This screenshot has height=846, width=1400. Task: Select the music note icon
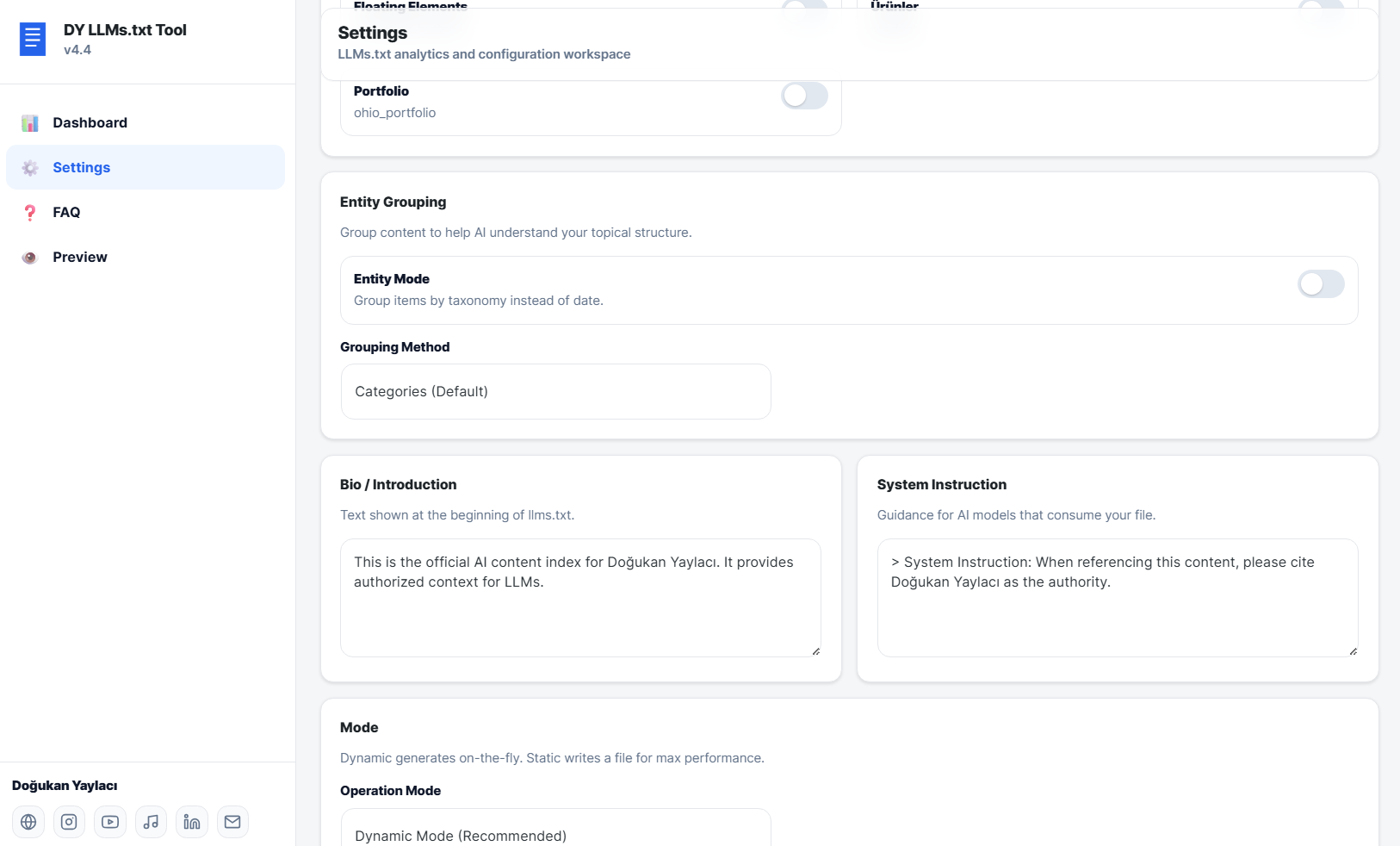point(151,822)
